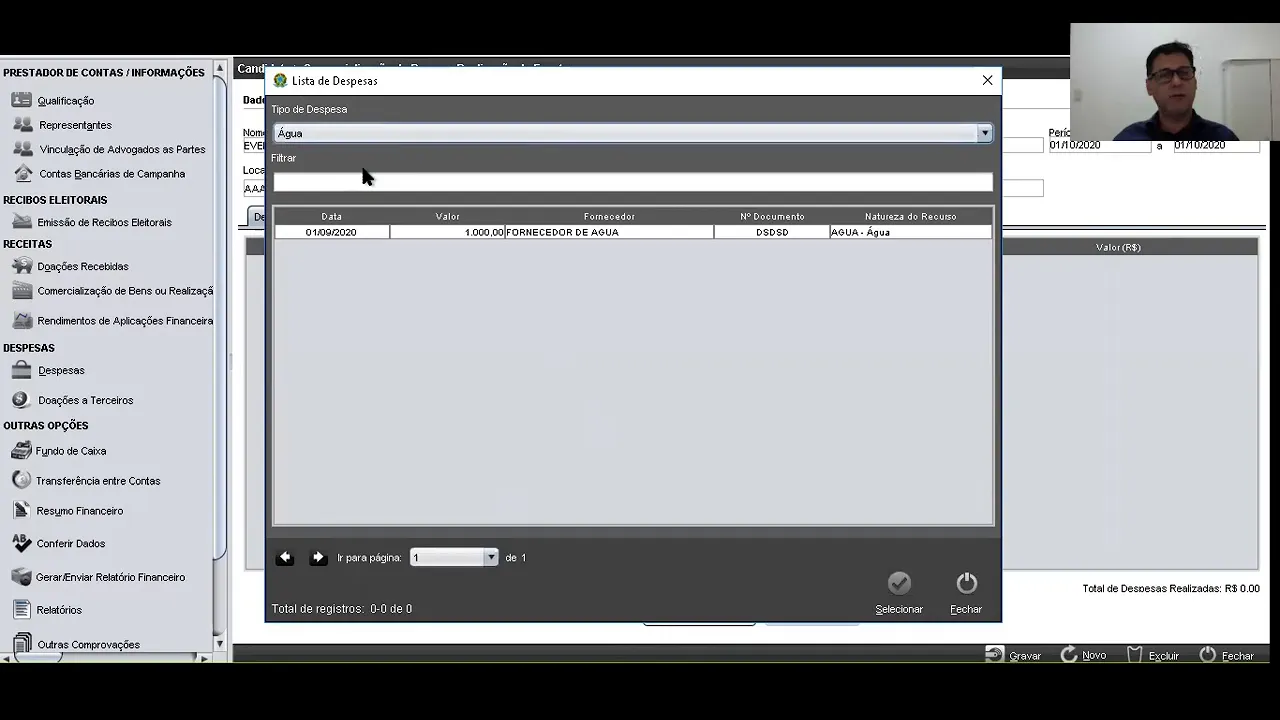
Task: Click 'Total de registros: 0-0 de 0' text
Action: [x=342, y=608]
